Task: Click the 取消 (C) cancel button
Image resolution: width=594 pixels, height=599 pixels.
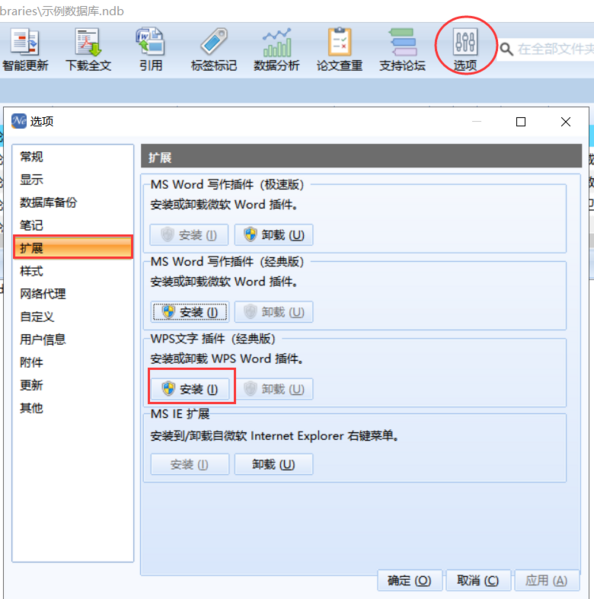Action: click(478, 580)
